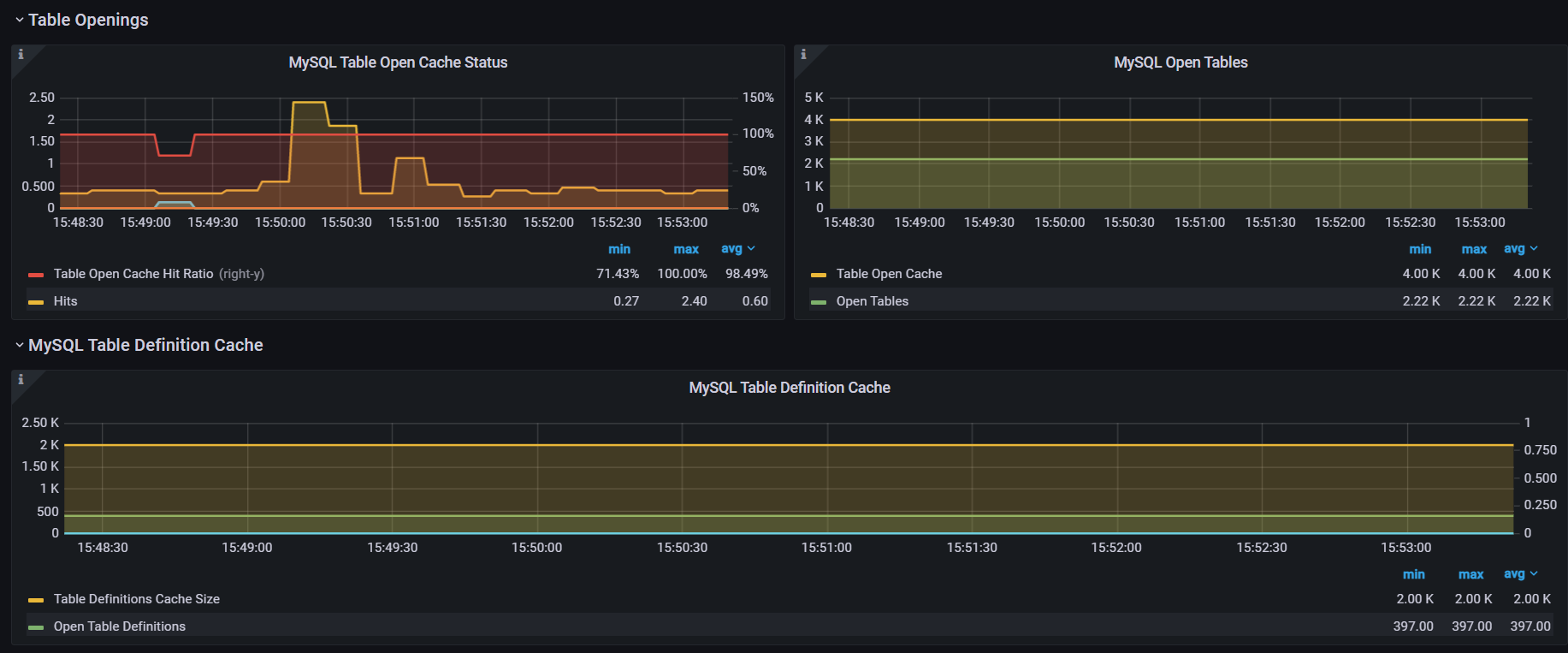Change color of Hits series swatch
Viewport: 1568px width, 653px height.
36,302
